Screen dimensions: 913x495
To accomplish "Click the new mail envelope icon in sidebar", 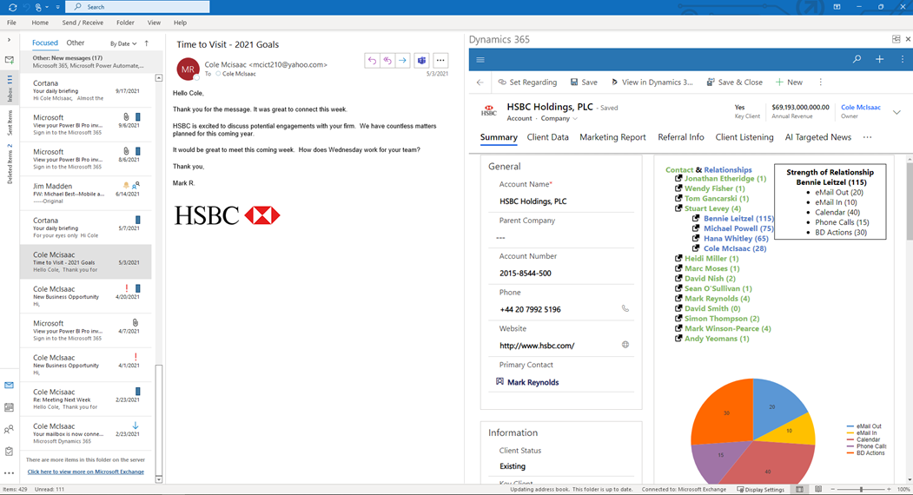I will click(9, 60).
